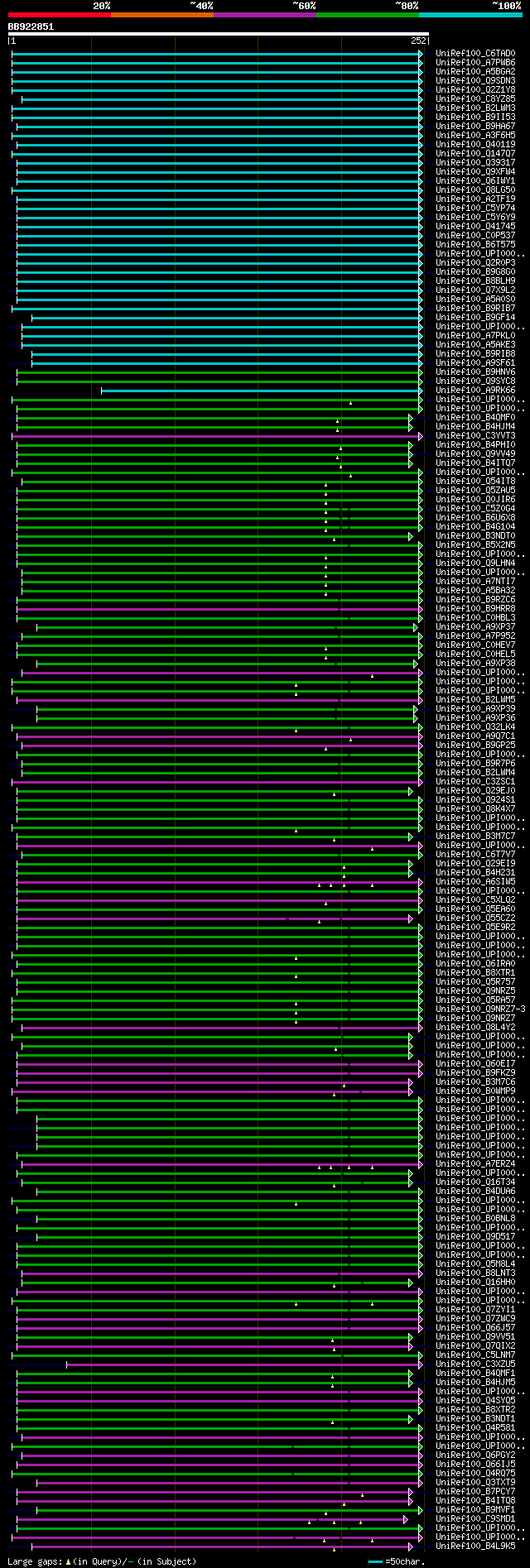Select hit label UniRef100_Q924S1

(475, 800)
